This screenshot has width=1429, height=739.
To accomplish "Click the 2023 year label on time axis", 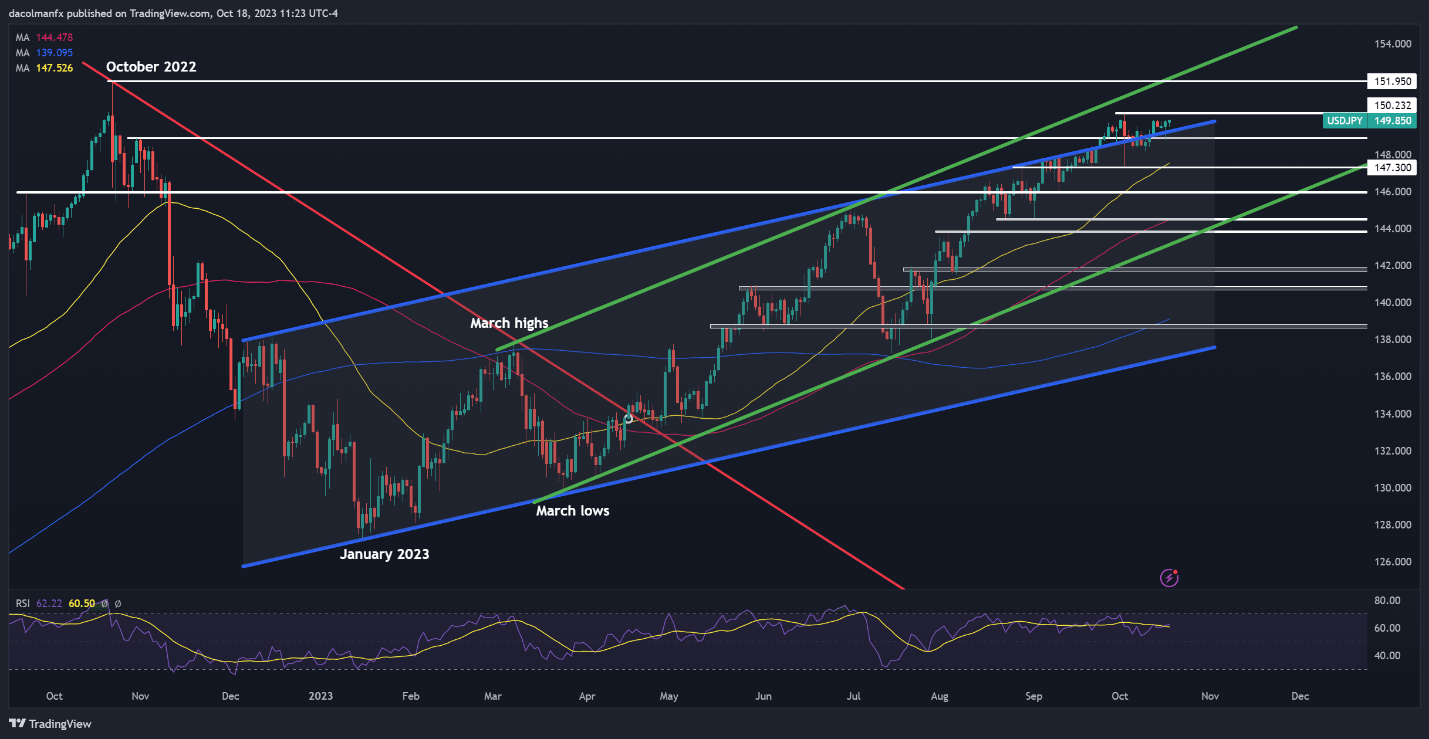I will pos(323,695).
